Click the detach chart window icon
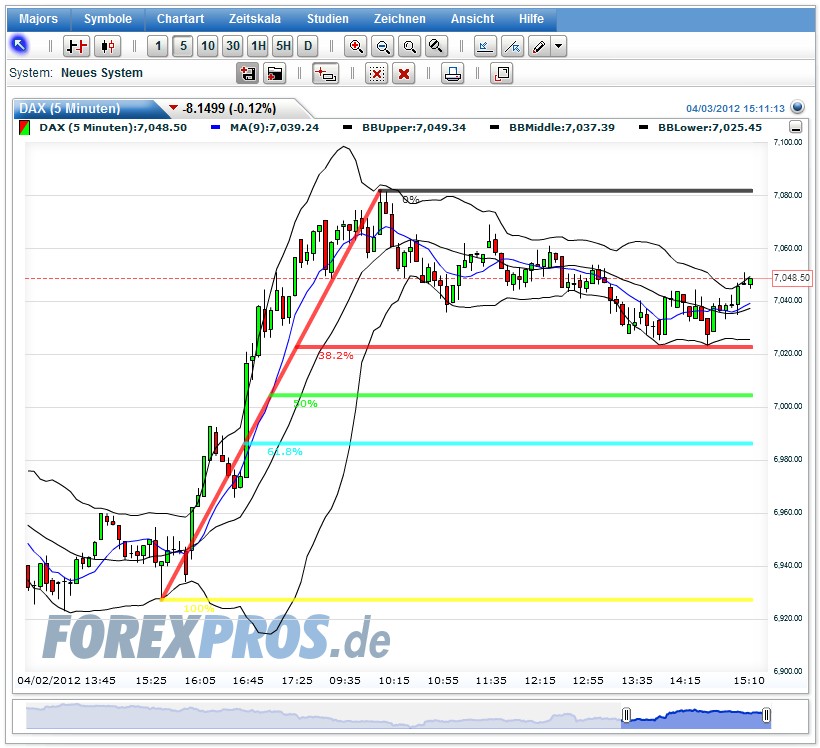This screenshot has width=820, height=748. (x=502, y=73)
